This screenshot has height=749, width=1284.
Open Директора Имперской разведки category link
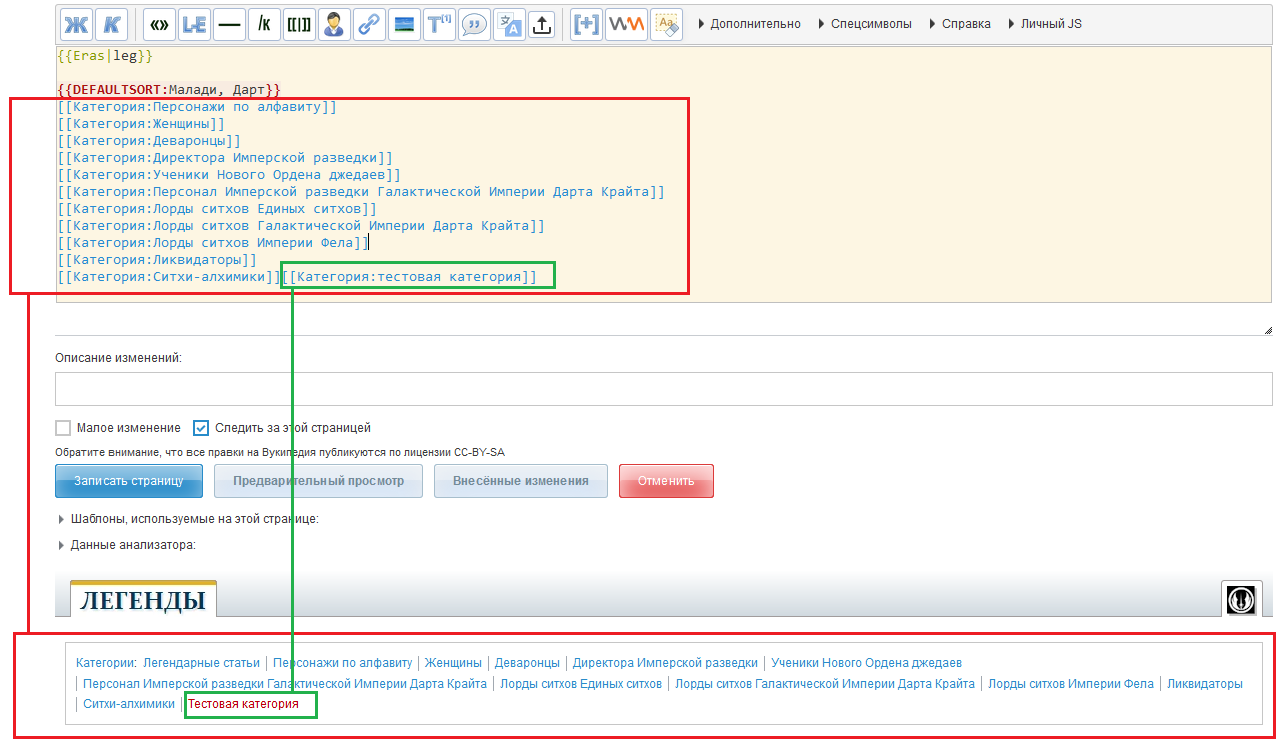[665, 662]
